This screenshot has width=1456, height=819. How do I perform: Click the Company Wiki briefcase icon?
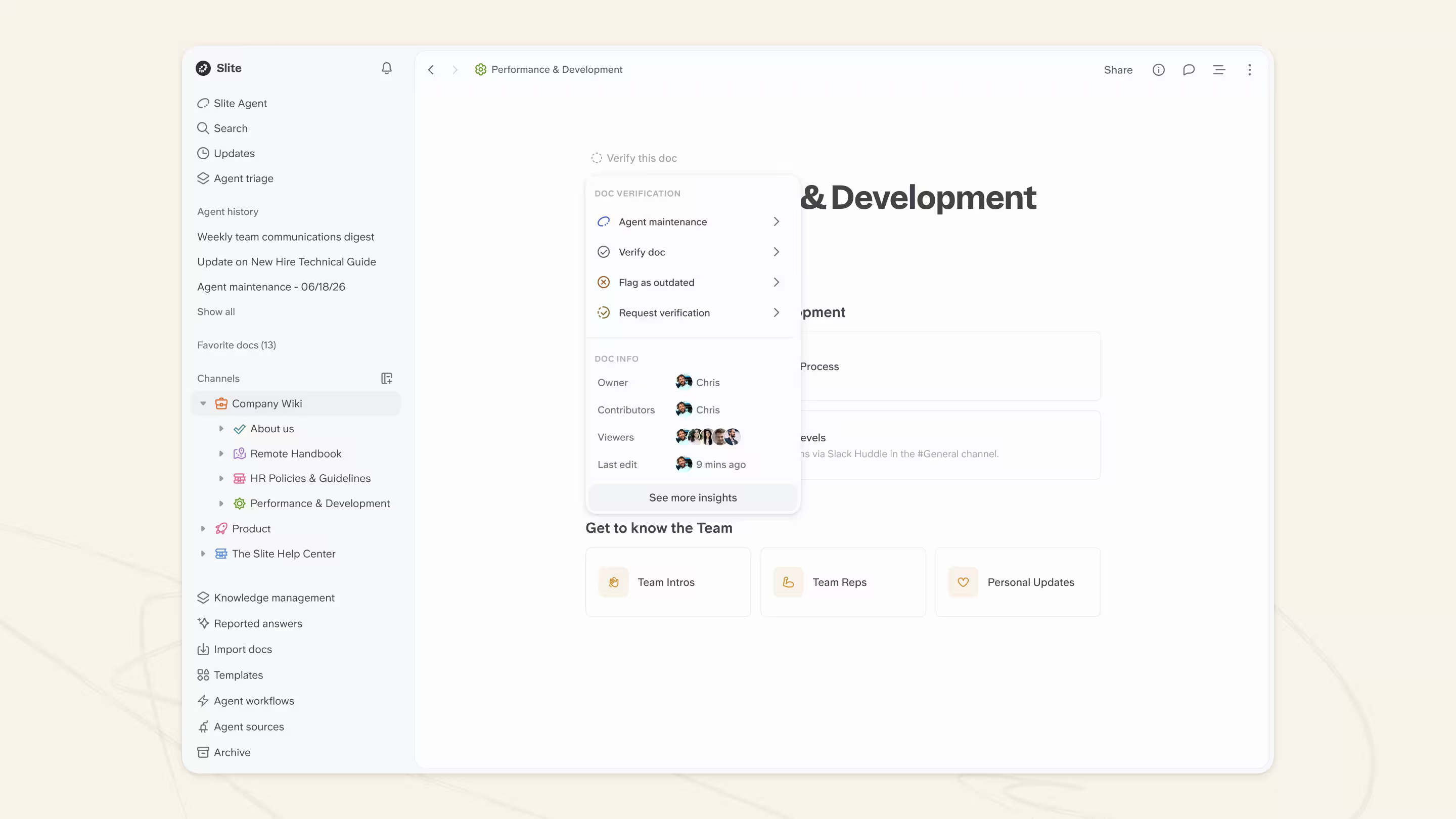221,403
